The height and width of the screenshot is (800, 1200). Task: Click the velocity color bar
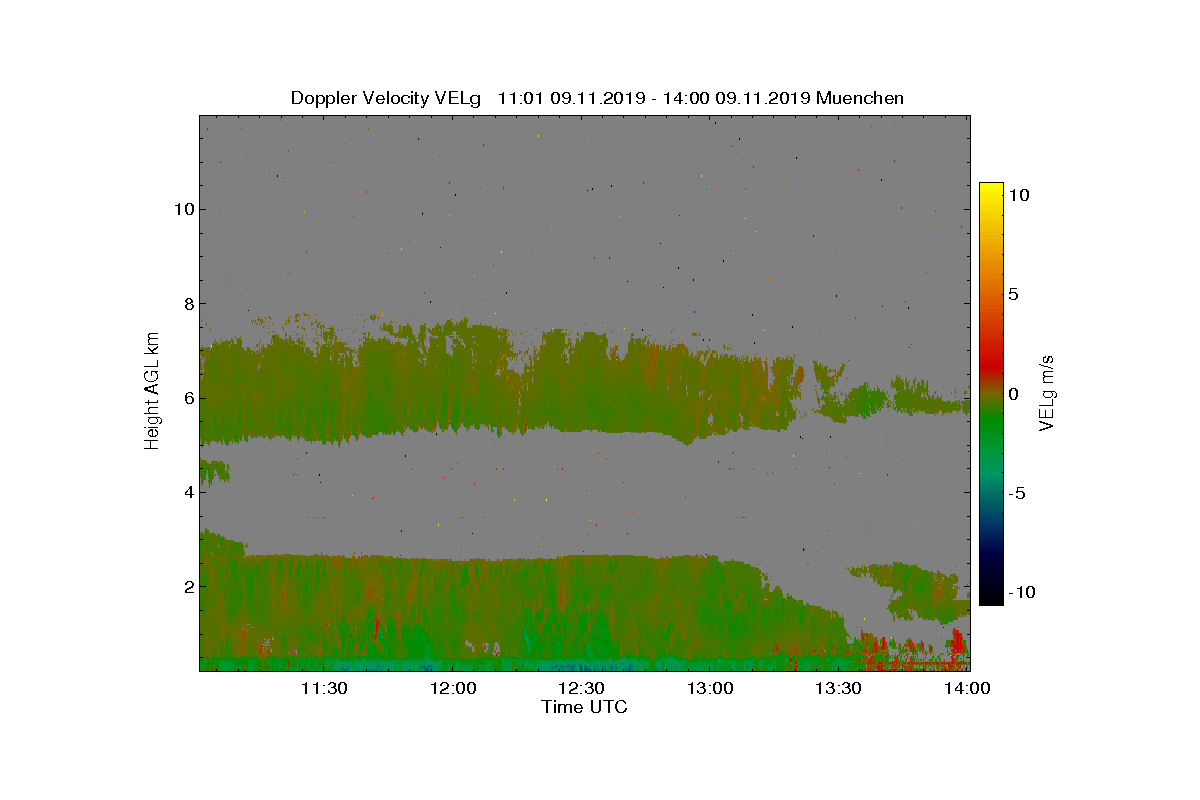991,394
